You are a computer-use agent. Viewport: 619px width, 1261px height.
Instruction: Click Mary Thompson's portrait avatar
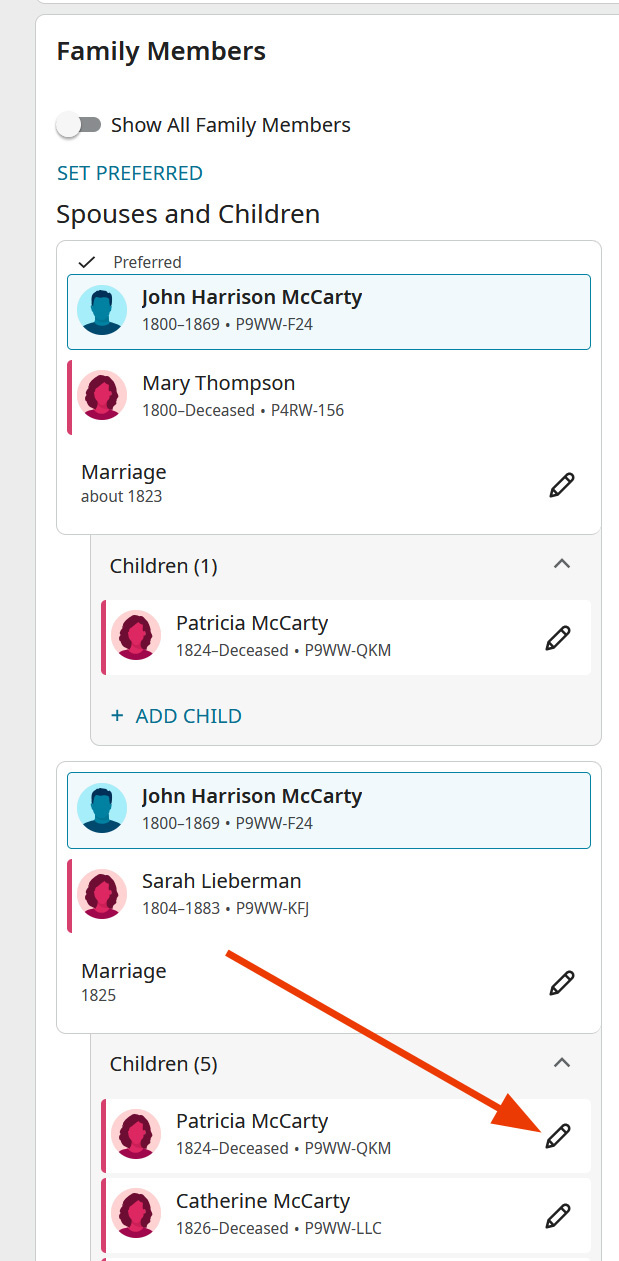pos(102,396)
